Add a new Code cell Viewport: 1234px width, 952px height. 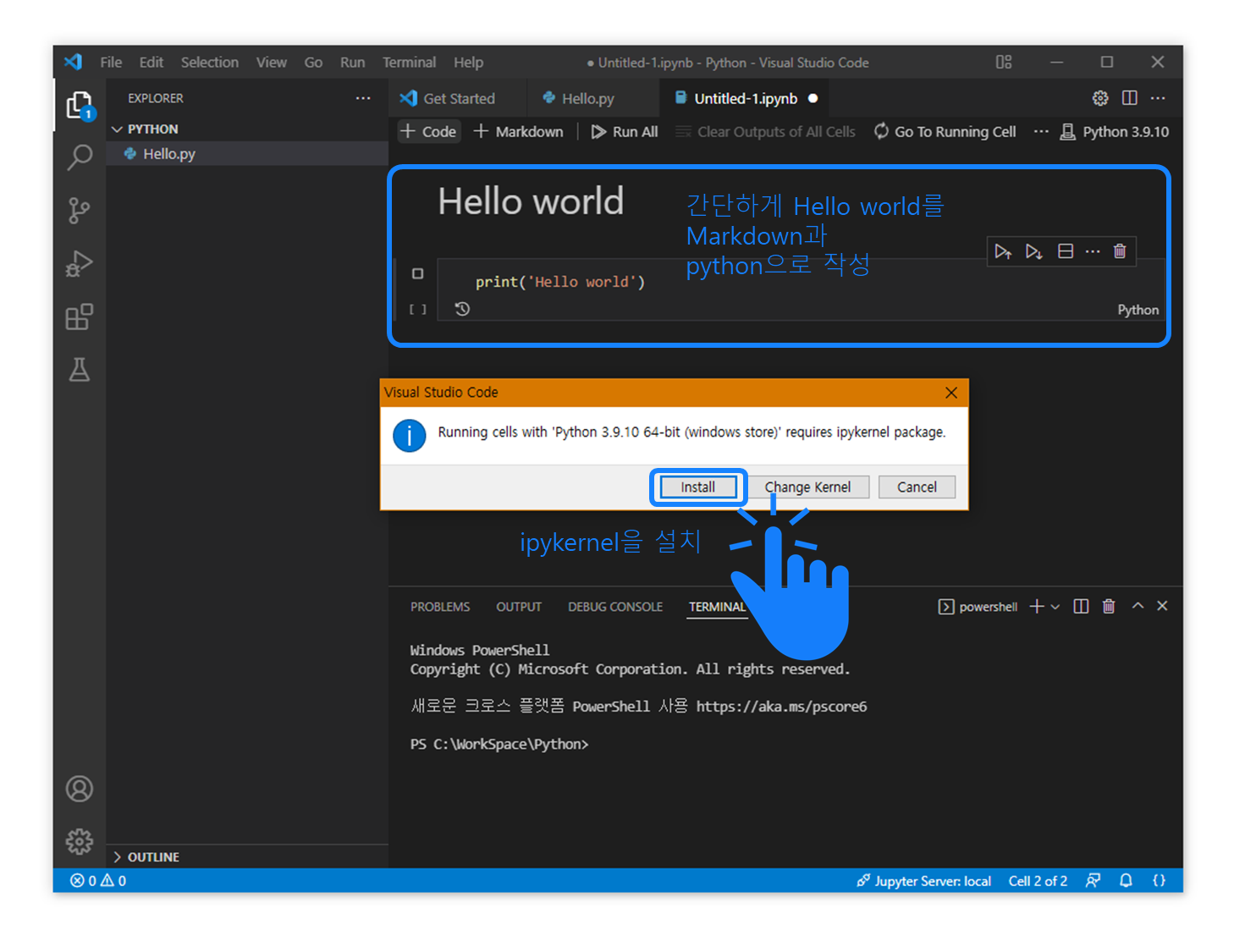429,131
